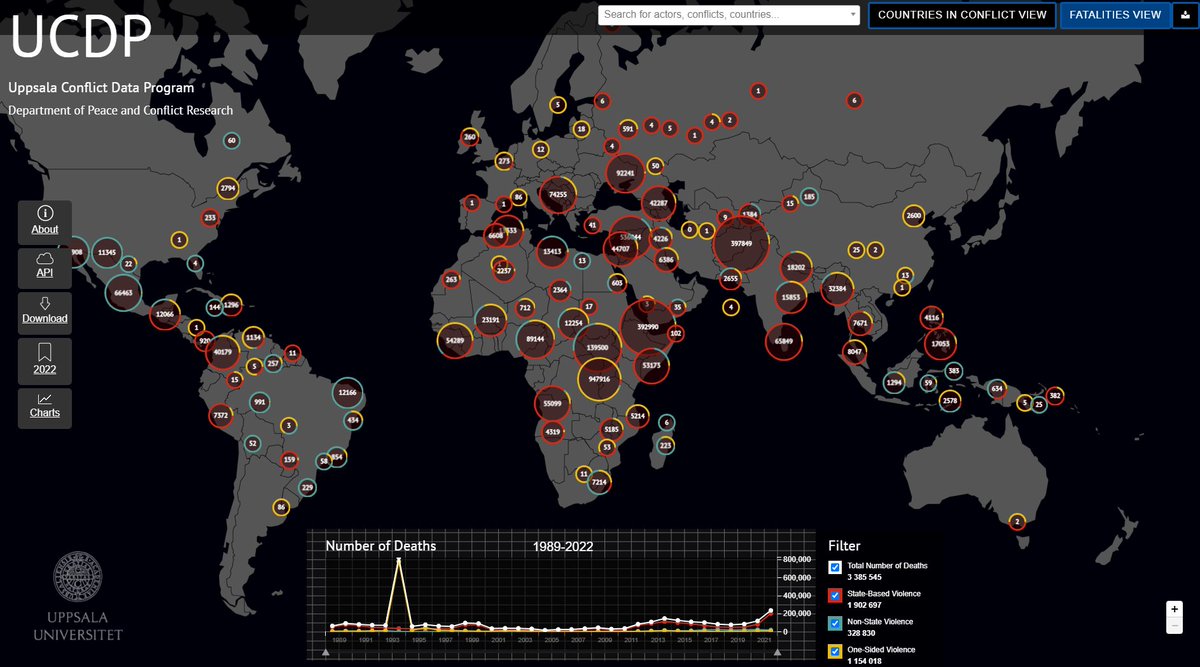Screen dimensions: 1200x667
Task: Select the 18202 fatalities bubble
Action: (796, 267)
